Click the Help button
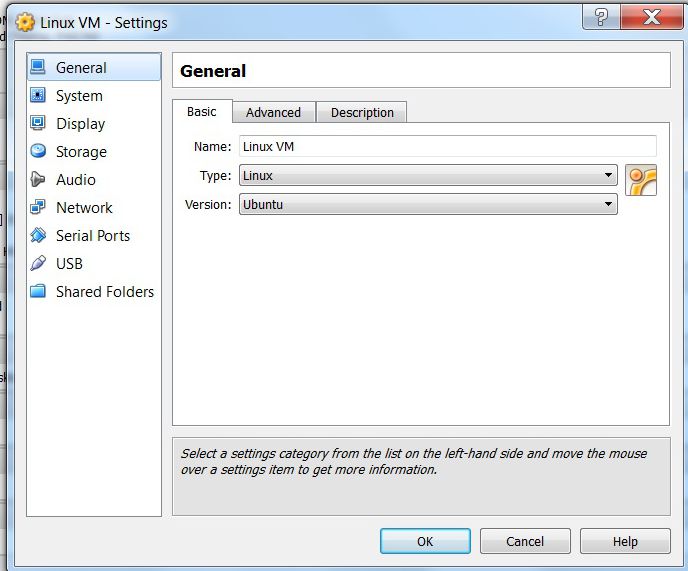 pos(625,541)
